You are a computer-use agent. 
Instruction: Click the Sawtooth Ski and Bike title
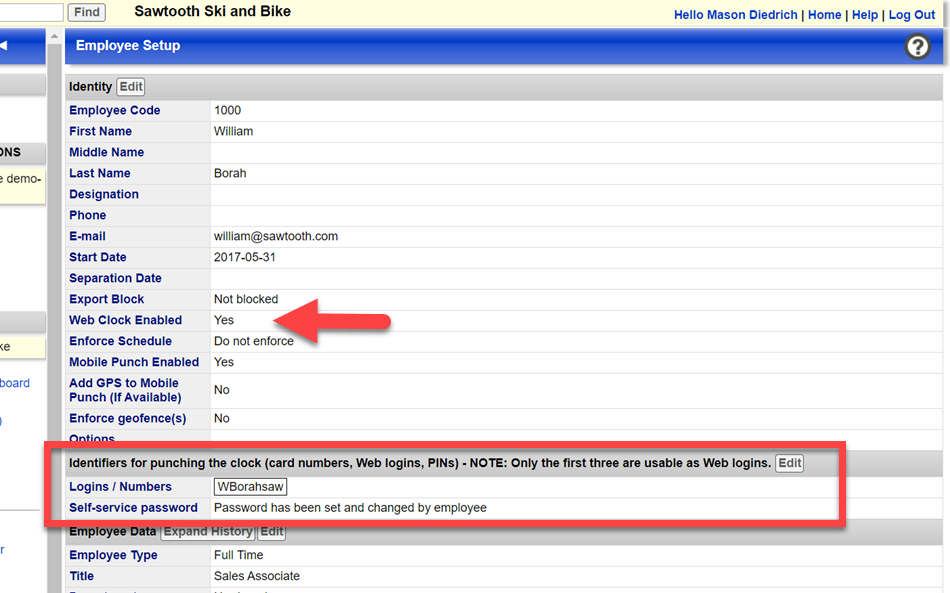tap(212, 12)
